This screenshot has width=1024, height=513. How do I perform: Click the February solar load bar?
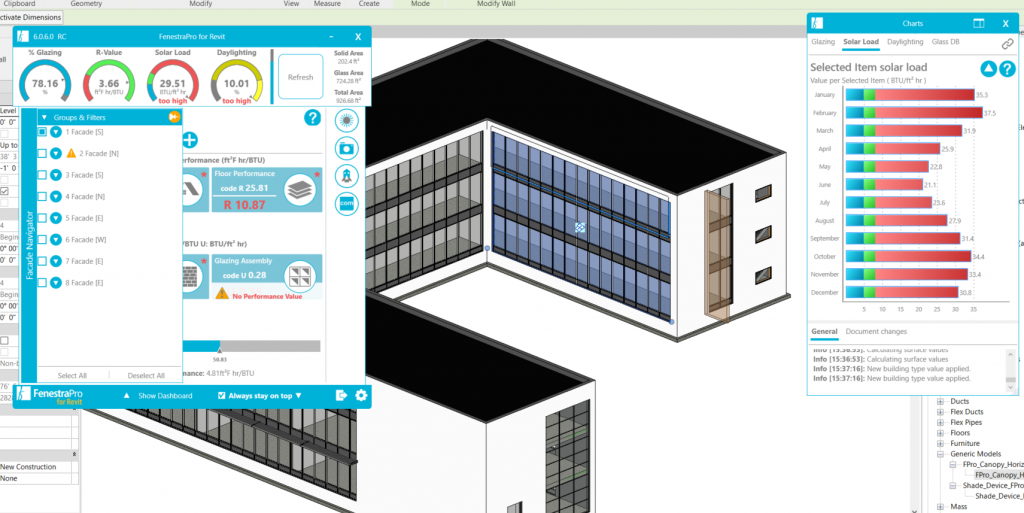click(914, 113)
